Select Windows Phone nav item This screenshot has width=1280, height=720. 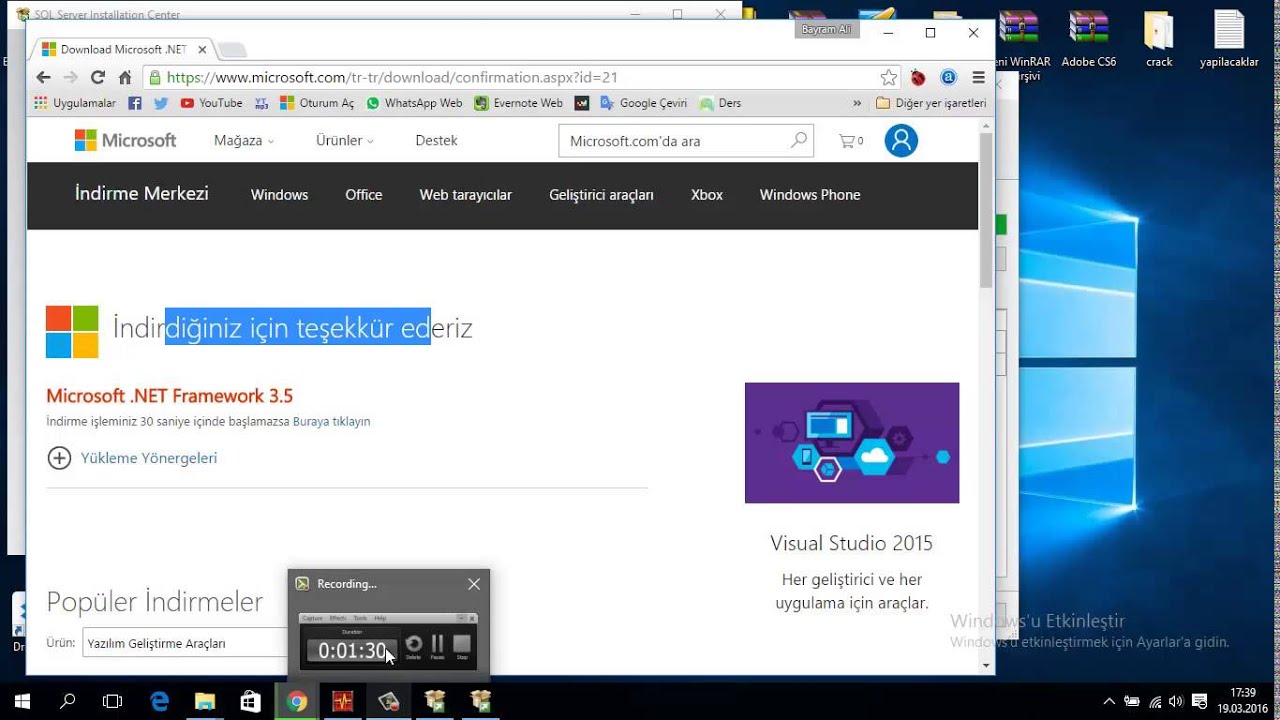pyautogui.click(x=810, y=195)
